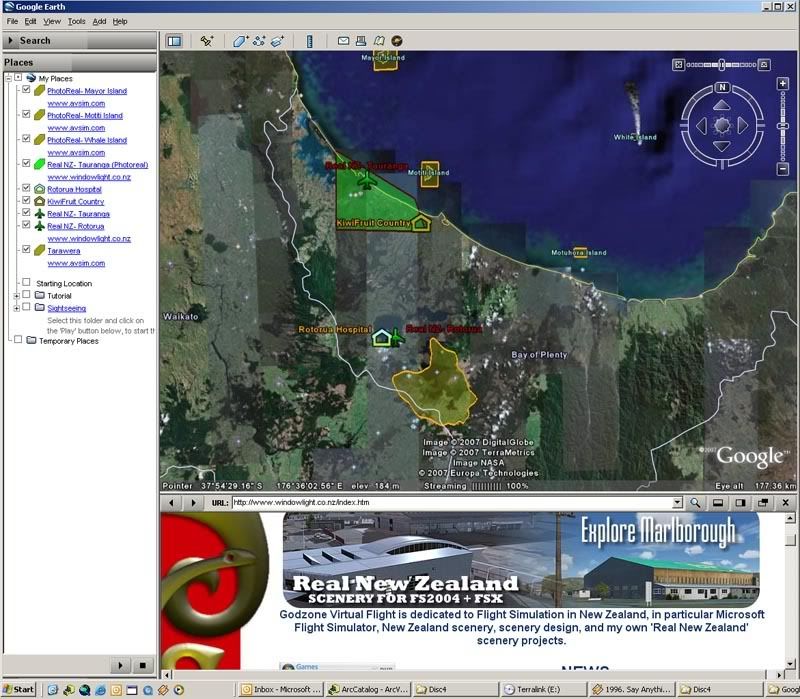Viewport: 800px width, 699px height.
Task: Pan map up with compass arrow
Action: pos(721,105)
